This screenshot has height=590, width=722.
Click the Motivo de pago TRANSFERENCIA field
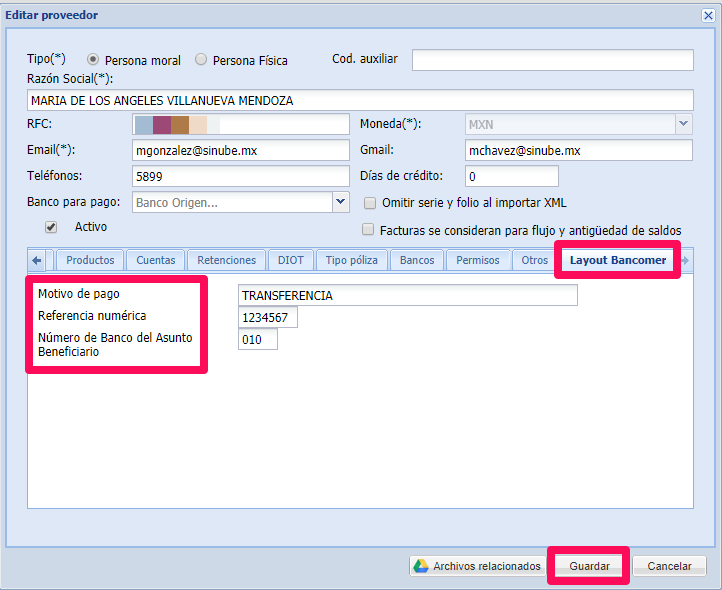[408, 295]
